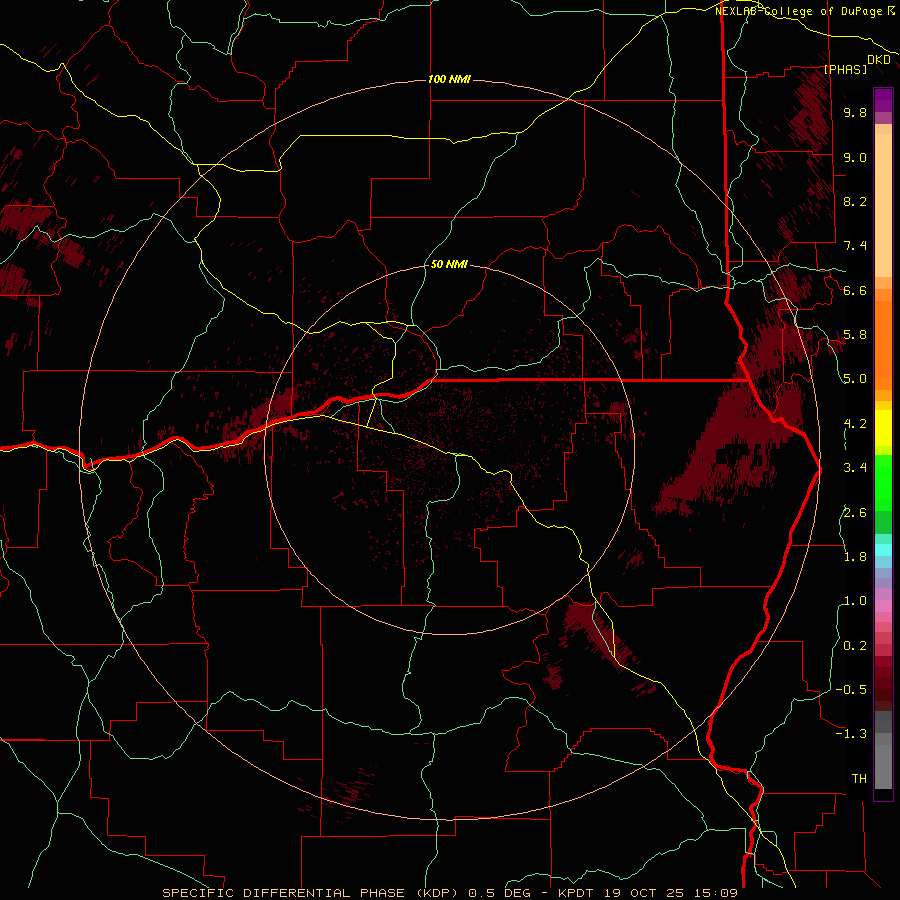
Task: Click the 9.0 value on the color scale
Action: tap(855, 157)
